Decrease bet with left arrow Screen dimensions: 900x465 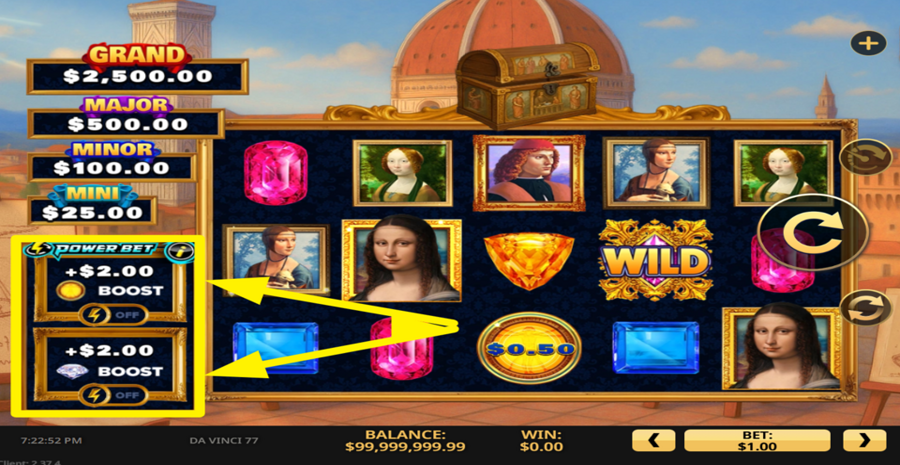coord(653,441)
